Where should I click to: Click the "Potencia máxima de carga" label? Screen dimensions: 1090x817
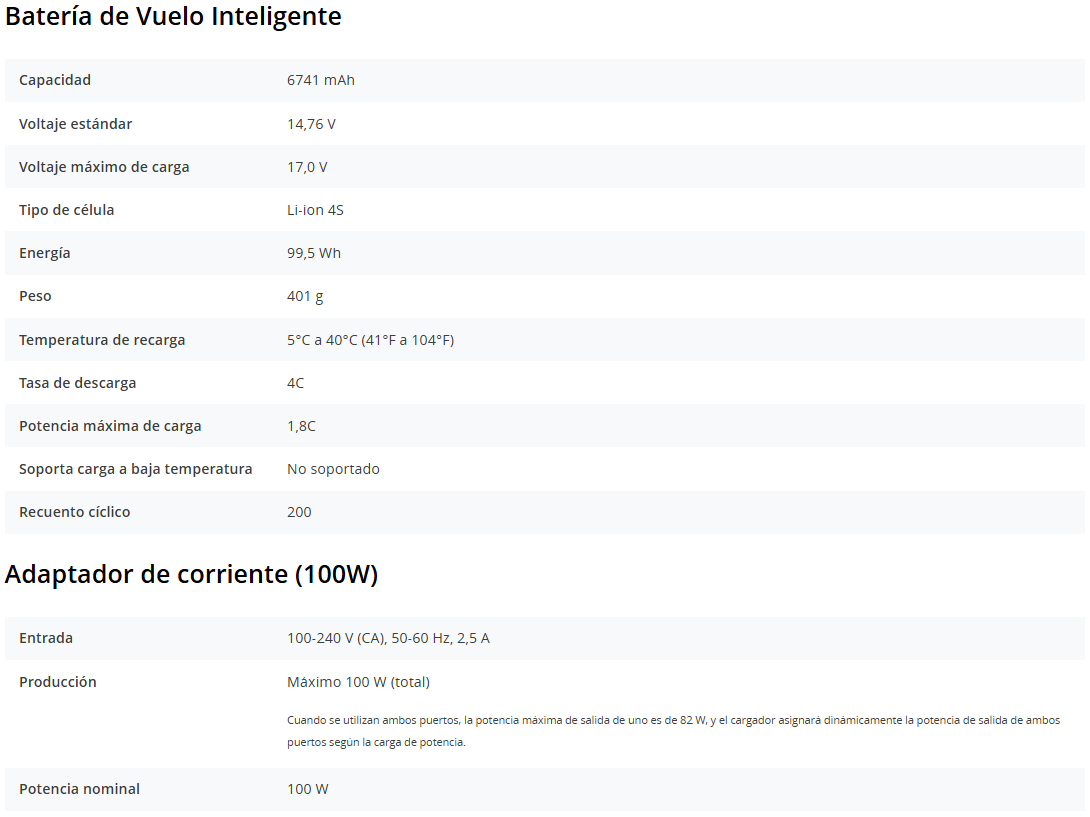(110, 426)
